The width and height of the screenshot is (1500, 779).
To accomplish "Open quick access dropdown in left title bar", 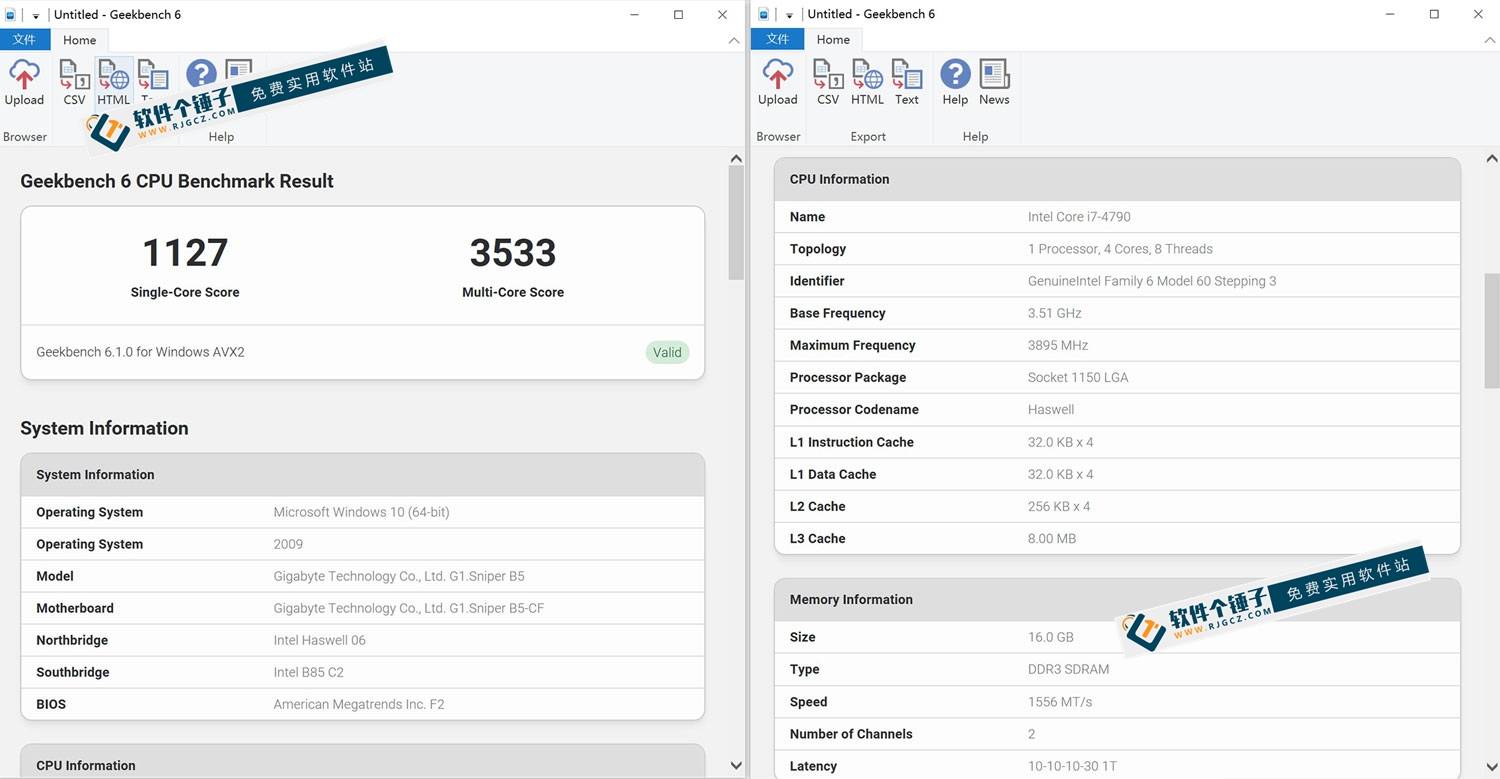I will 36,15.
